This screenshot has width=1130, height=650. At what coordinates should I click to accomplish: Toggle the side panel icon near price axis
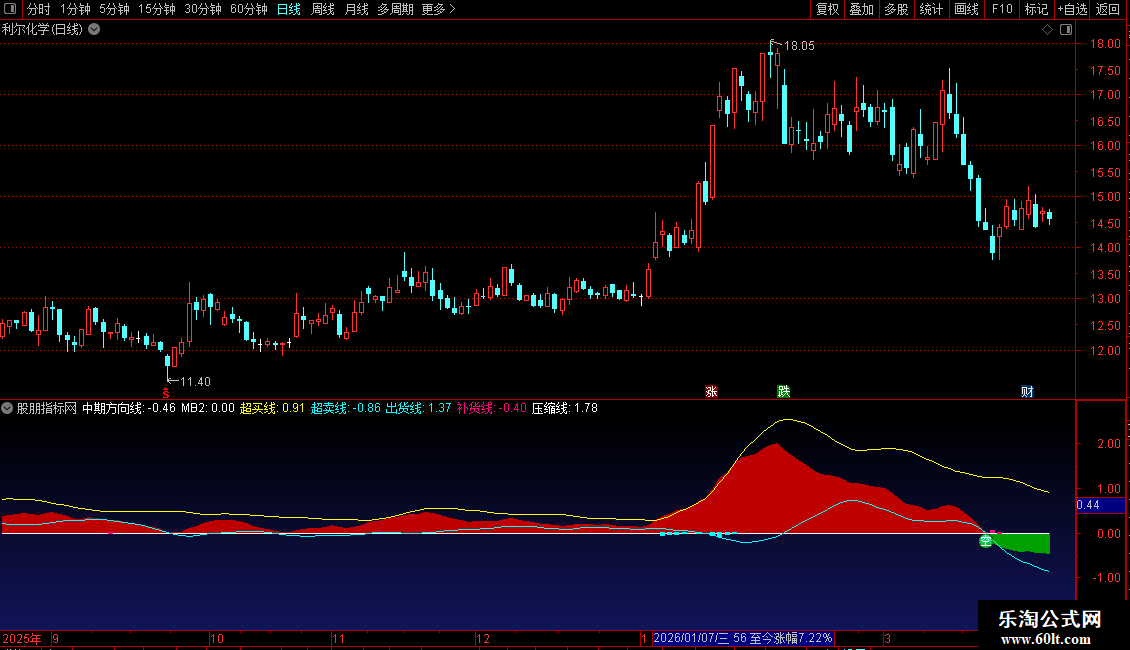1066,30
